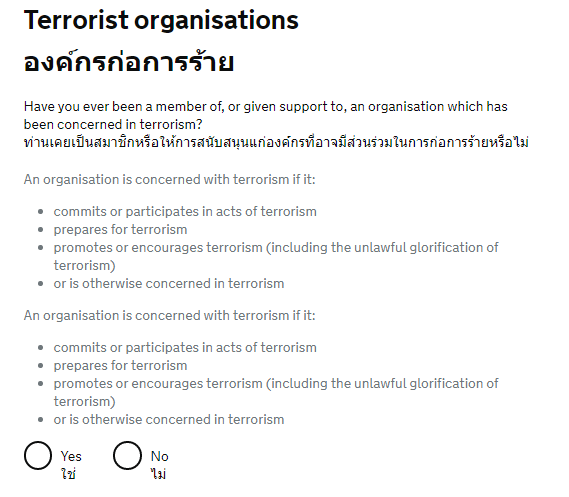Click first list's 'prepares for terrorism' bullet
The height and width of the screenshot is (497, 569).
[120, 230]
